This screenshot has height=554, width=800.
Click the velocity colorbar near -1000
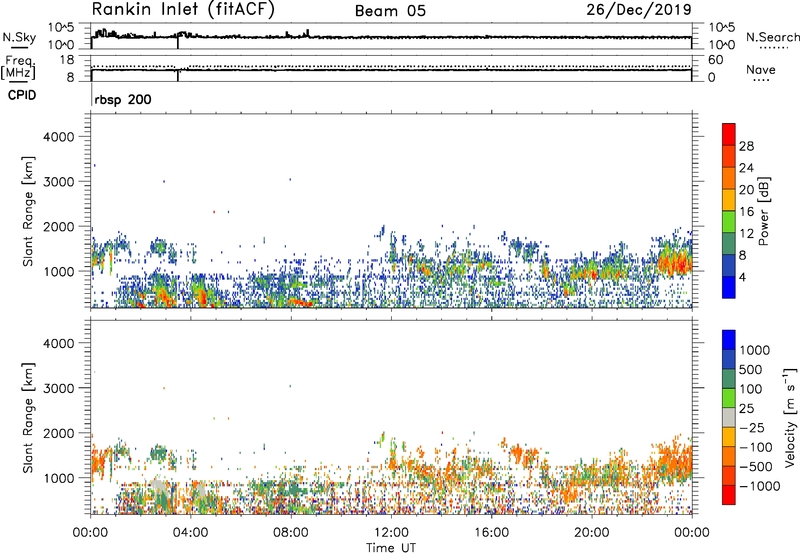729,486
